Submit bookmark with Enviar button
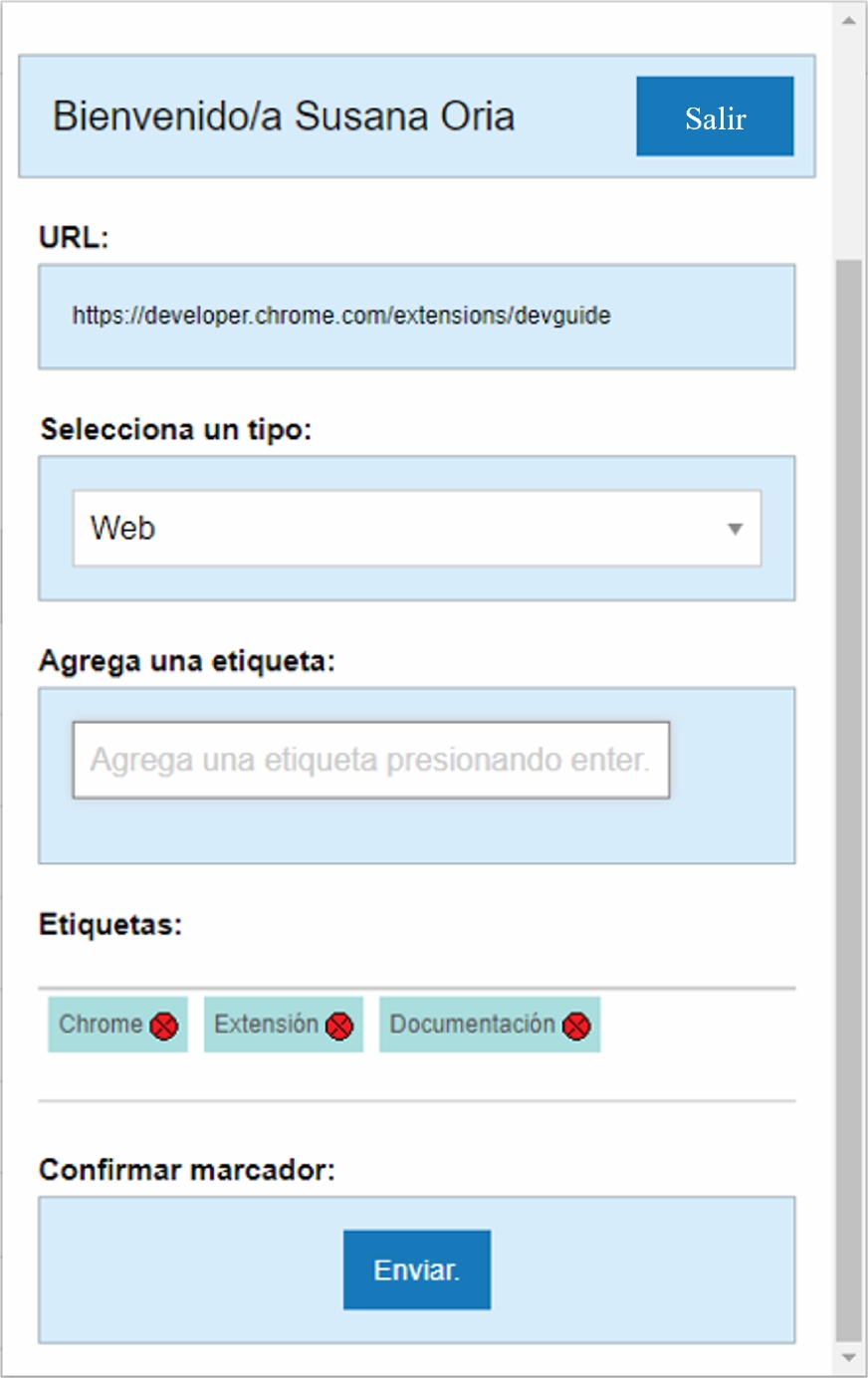This screenshot has height=1378, width=868. (x=416, y=1270)
